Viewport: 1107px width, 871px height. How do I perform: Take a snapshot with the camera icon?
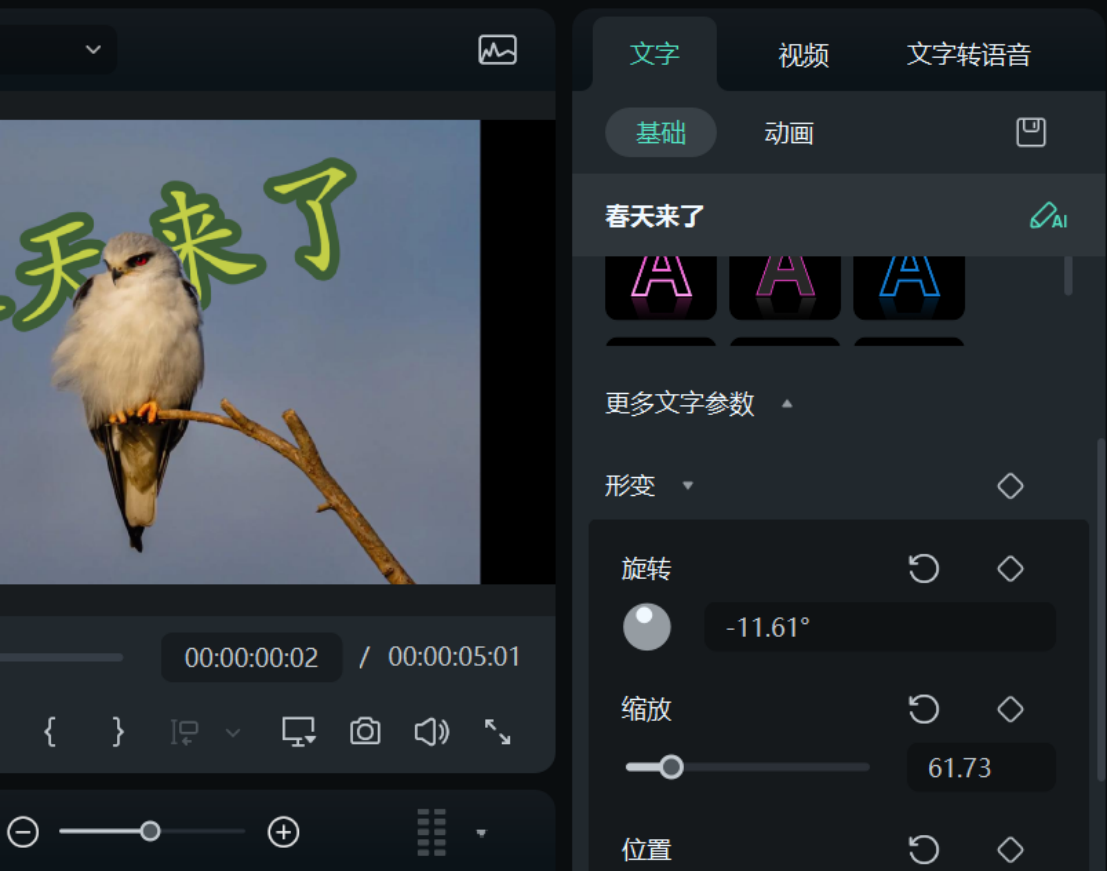click(x=364, y=731)
